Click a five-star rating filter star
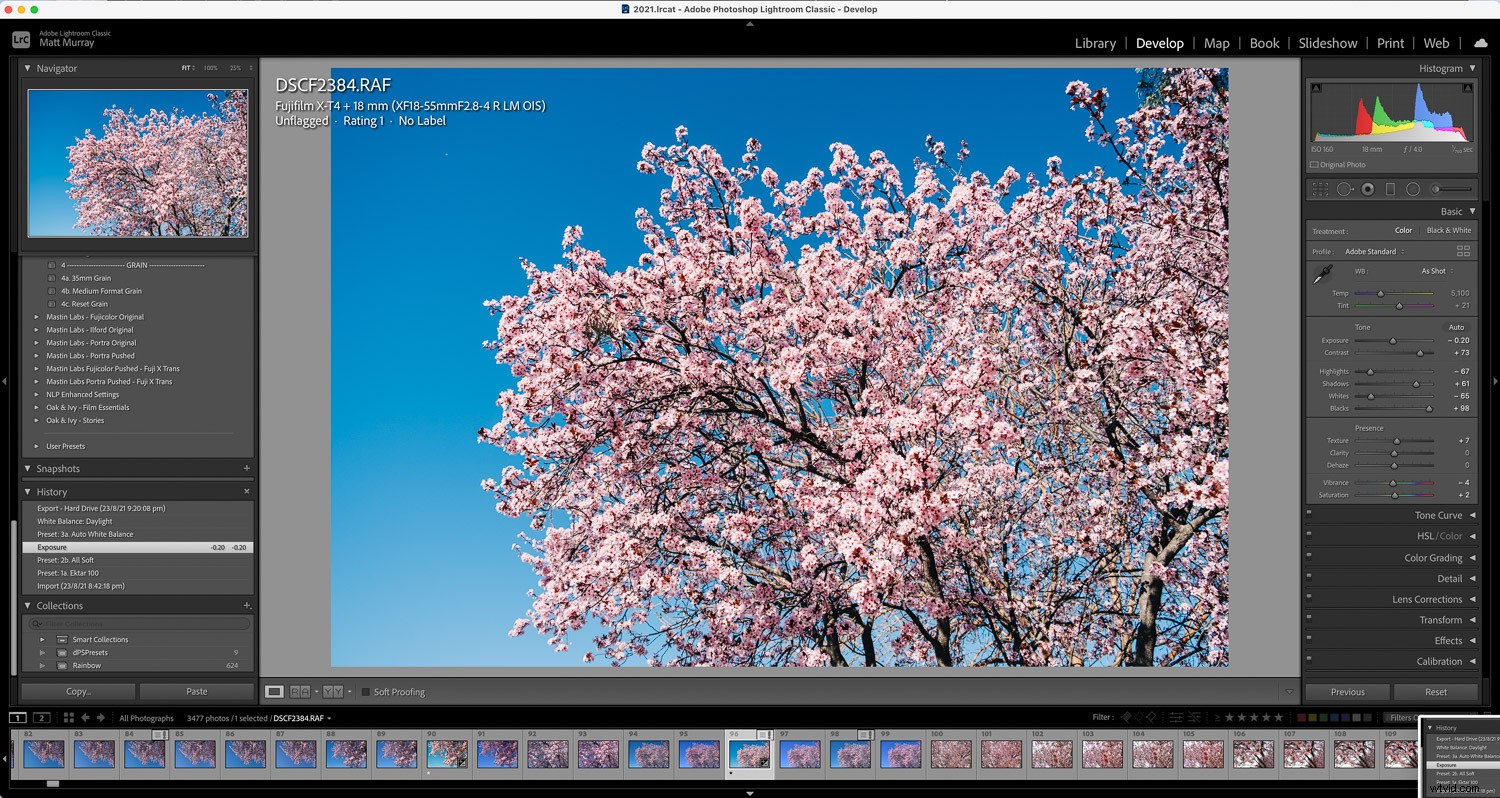The height and width of the screenshot is (798, 1500). pos(1279,717)
